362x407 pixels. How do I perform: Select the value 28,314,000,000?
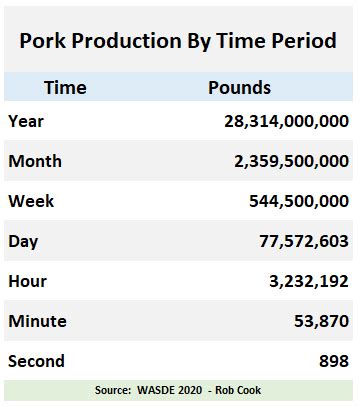286,121
